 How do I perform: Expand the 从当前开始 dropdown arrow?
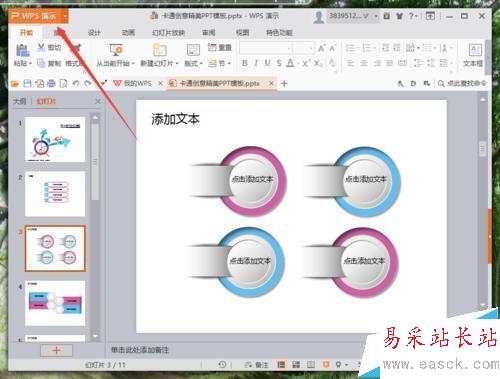click(133, 63)
